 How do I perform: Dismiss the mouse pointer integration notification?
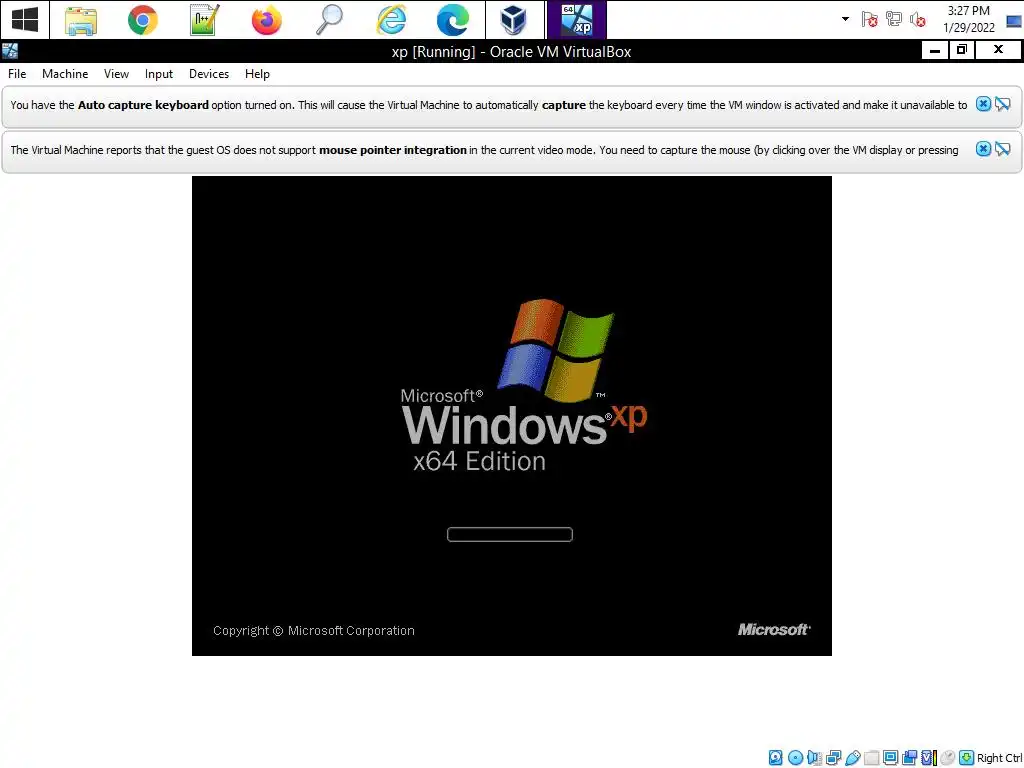983,149
